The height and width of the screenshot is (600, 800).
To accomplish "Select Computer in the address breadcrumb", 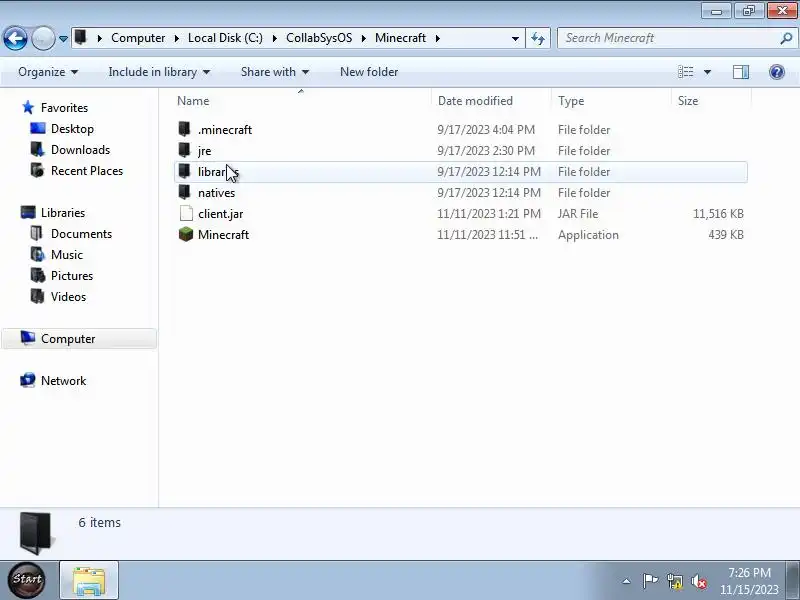I will point(138,38).
